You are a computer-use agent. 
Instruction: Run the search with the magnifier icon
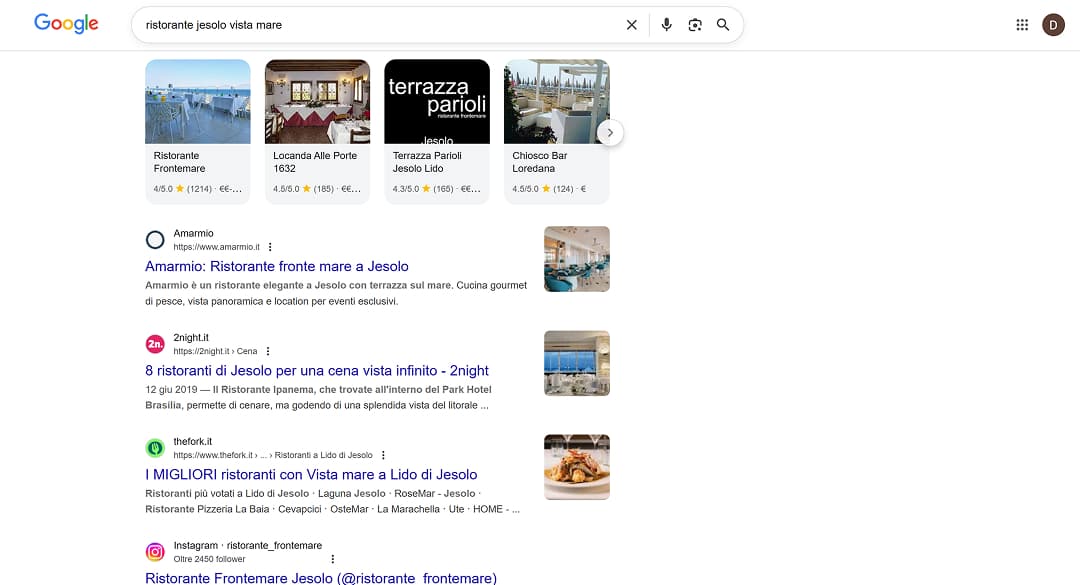pos(723,24)
